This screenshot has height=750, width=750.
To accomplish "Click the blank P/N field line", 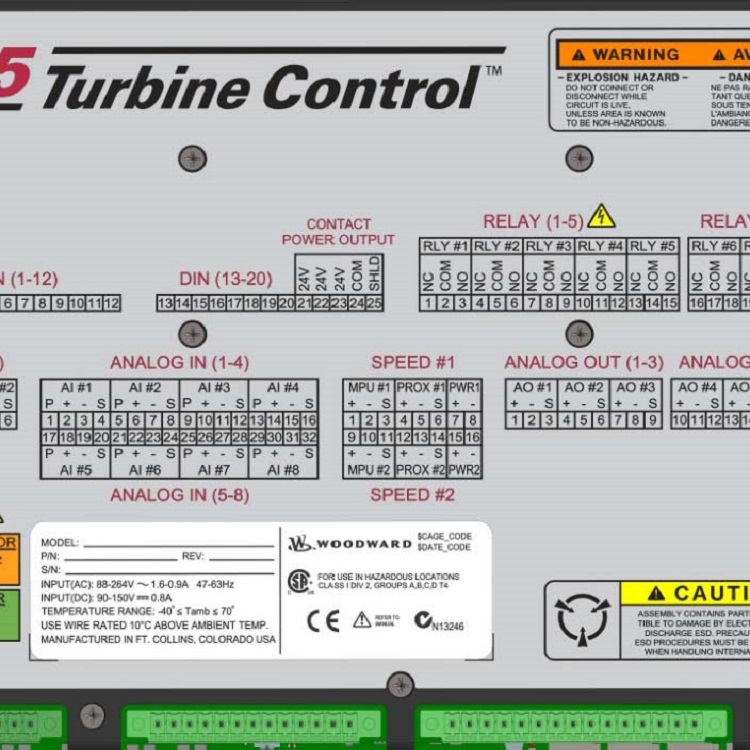I will pyautogui.click(x=121, y=558).
